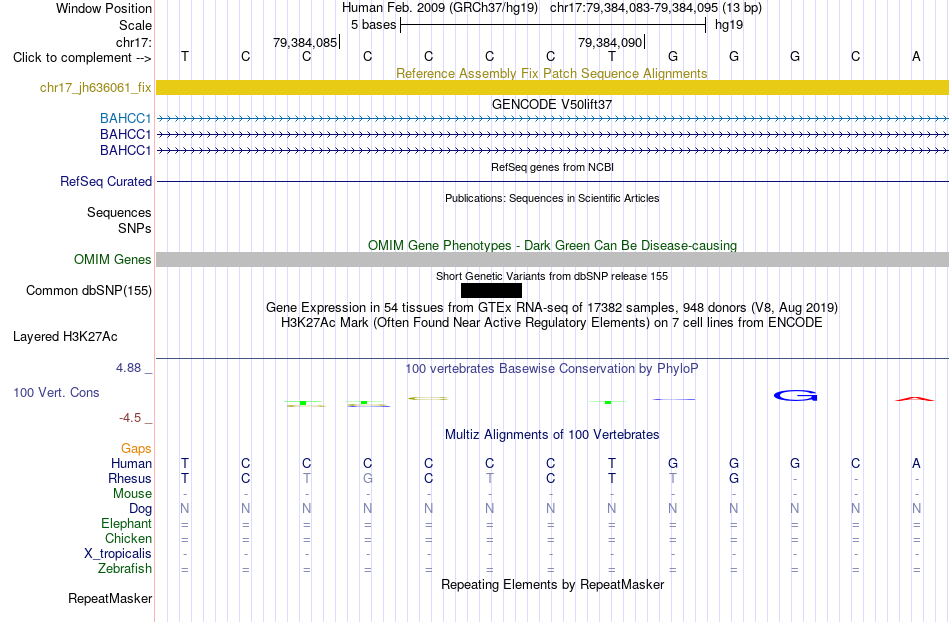This screenshot has height=622, width=950.
Task: Click the 'Sequences' track label
Action: click(119, 212)
